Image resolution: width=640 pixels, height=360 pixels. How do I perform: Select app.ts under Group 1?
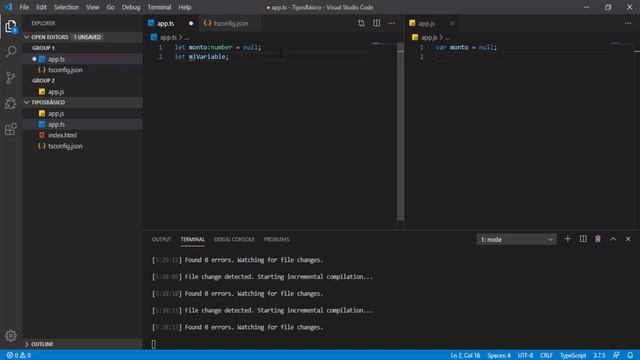pyautogui.click(x=82, y=59)
